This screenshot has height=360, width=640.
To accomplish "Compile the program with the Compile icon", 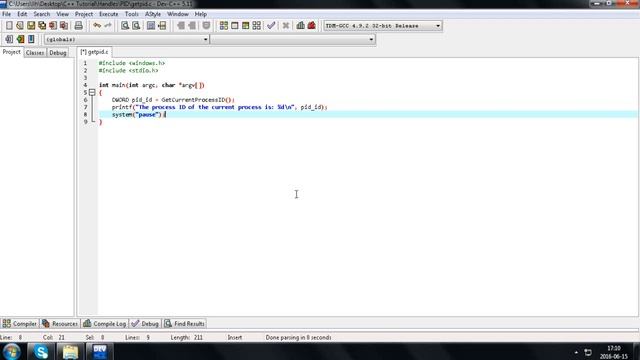I will coord(224,26).
